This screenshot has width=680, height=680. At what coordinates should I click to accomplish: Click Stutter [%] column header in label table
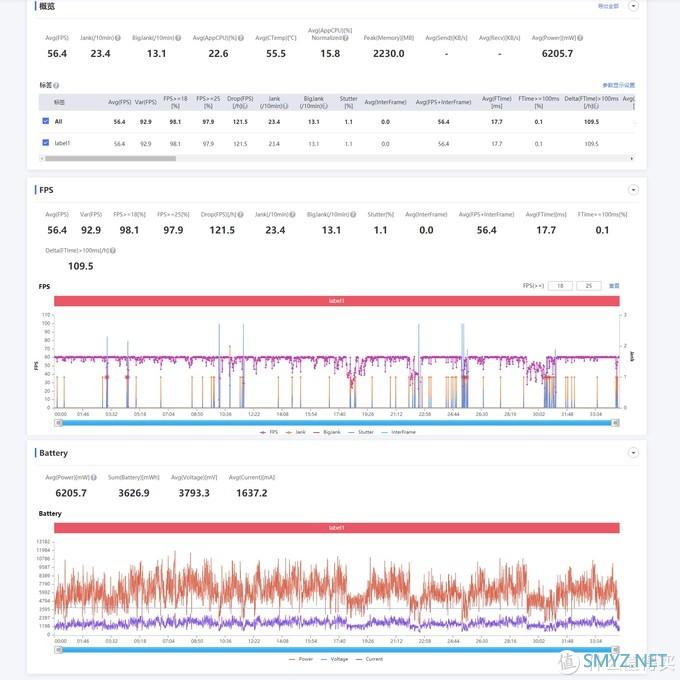(x=348, y=102)
